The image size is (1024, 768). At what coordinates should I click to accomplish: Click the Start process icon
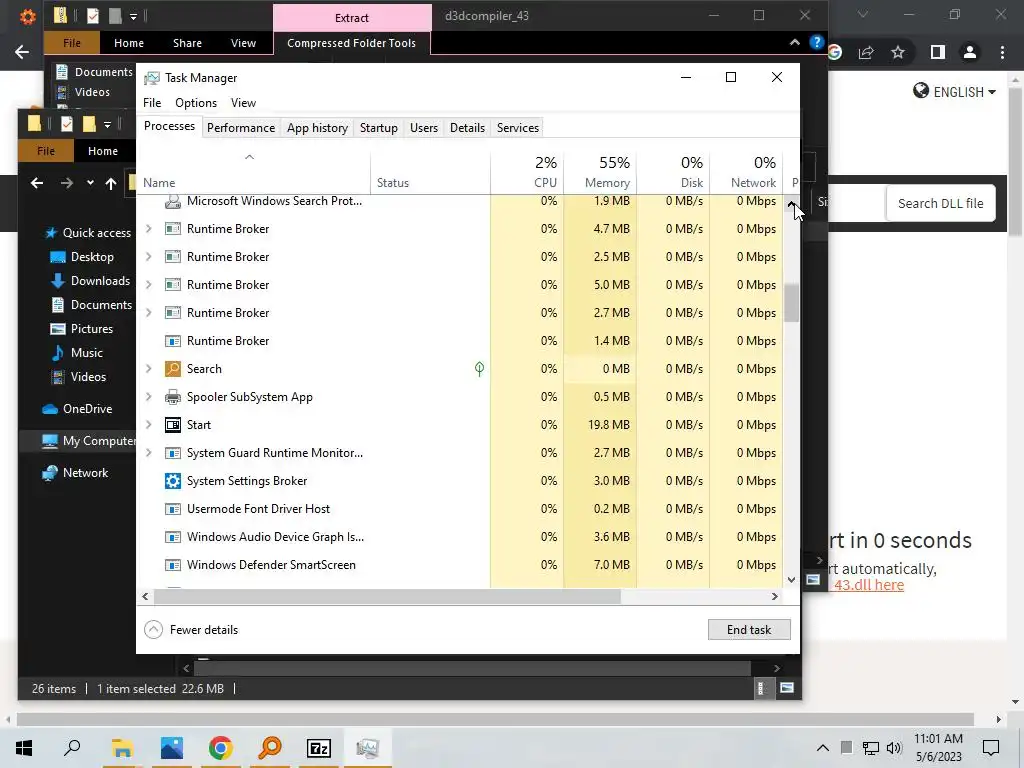(x=172, y=425)
